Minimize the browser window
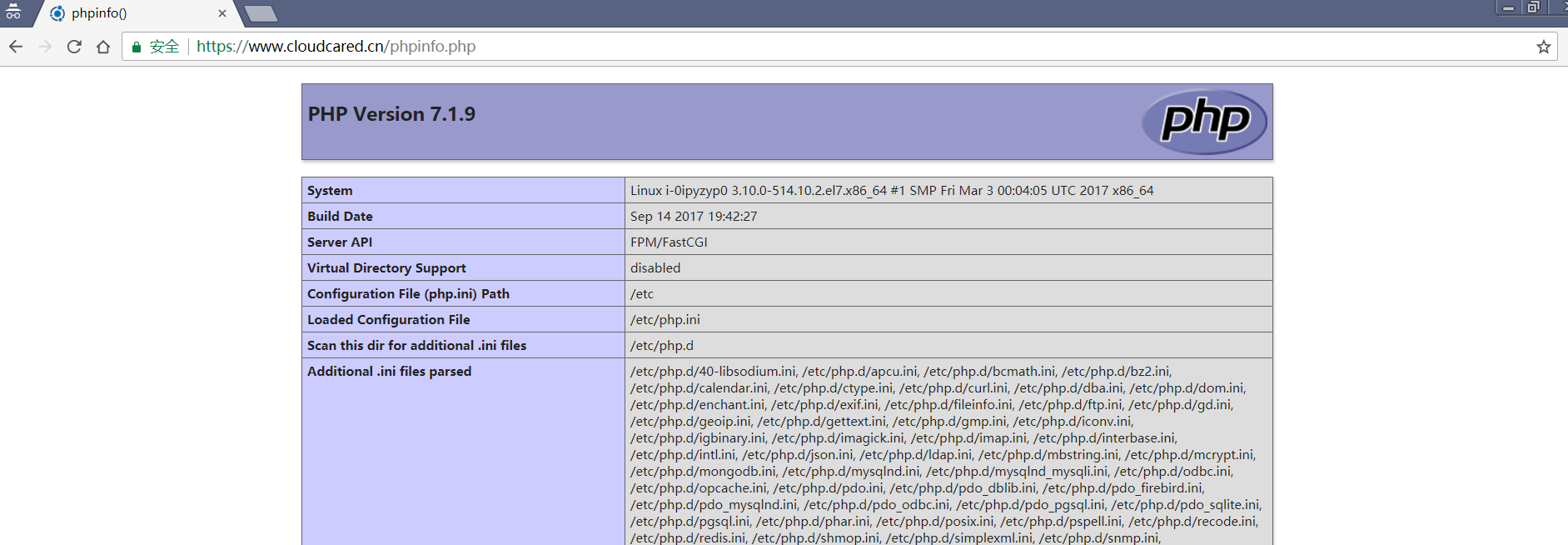 pyautogui.click(x=1508, y=7)
